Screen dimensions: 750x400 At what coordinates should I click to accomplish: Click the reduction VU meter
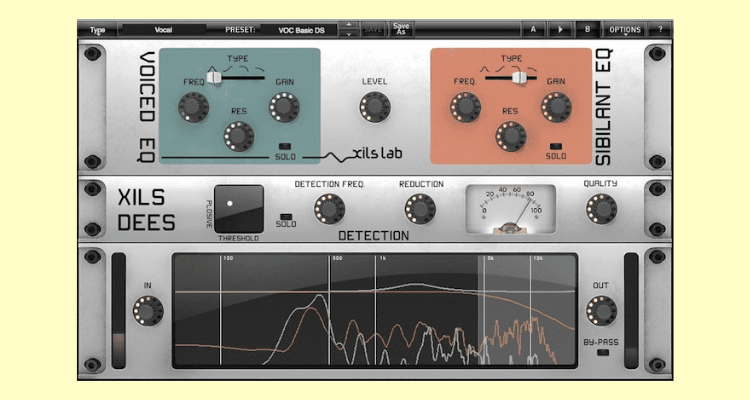[x=510, y=210]
